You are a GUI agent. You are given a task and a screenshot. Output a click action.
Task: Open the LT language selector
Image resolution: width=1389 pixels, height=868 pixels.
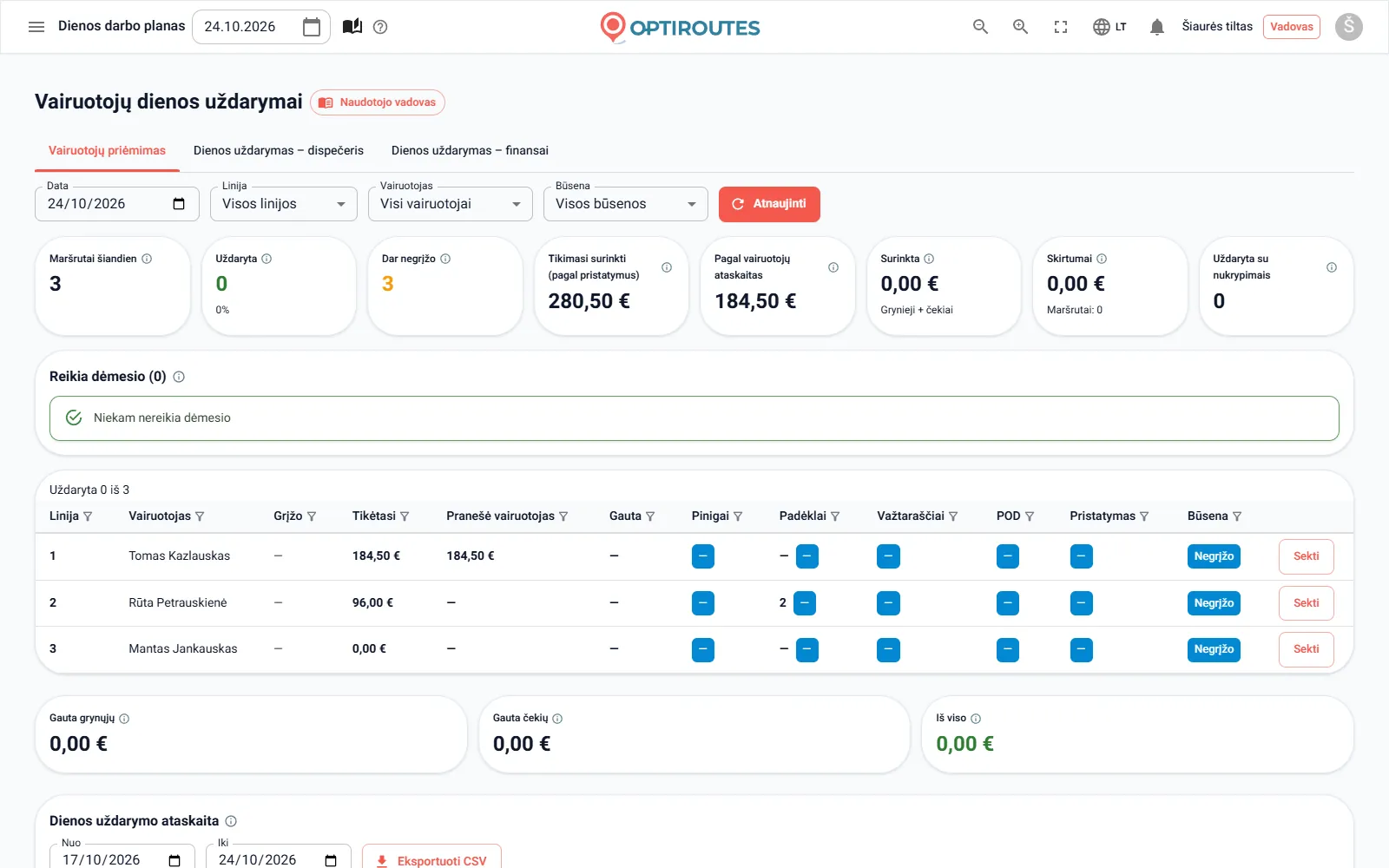[1109, 27]
